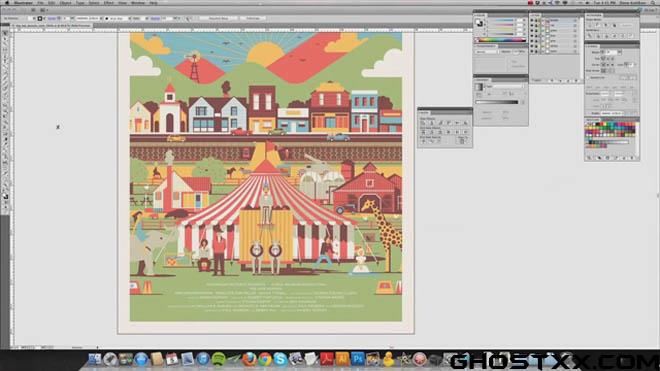Open the Effect menu
The image size is (660, 371).
tap(109, 3)
